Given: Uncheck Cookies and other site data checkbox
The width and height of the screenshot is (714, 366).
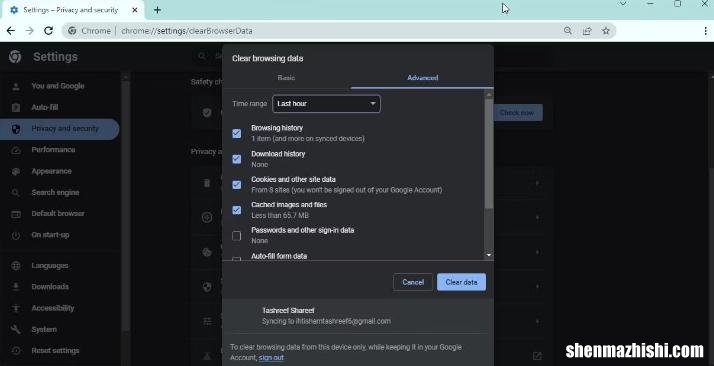Looking at the screenshot, I should pos(237,184).
